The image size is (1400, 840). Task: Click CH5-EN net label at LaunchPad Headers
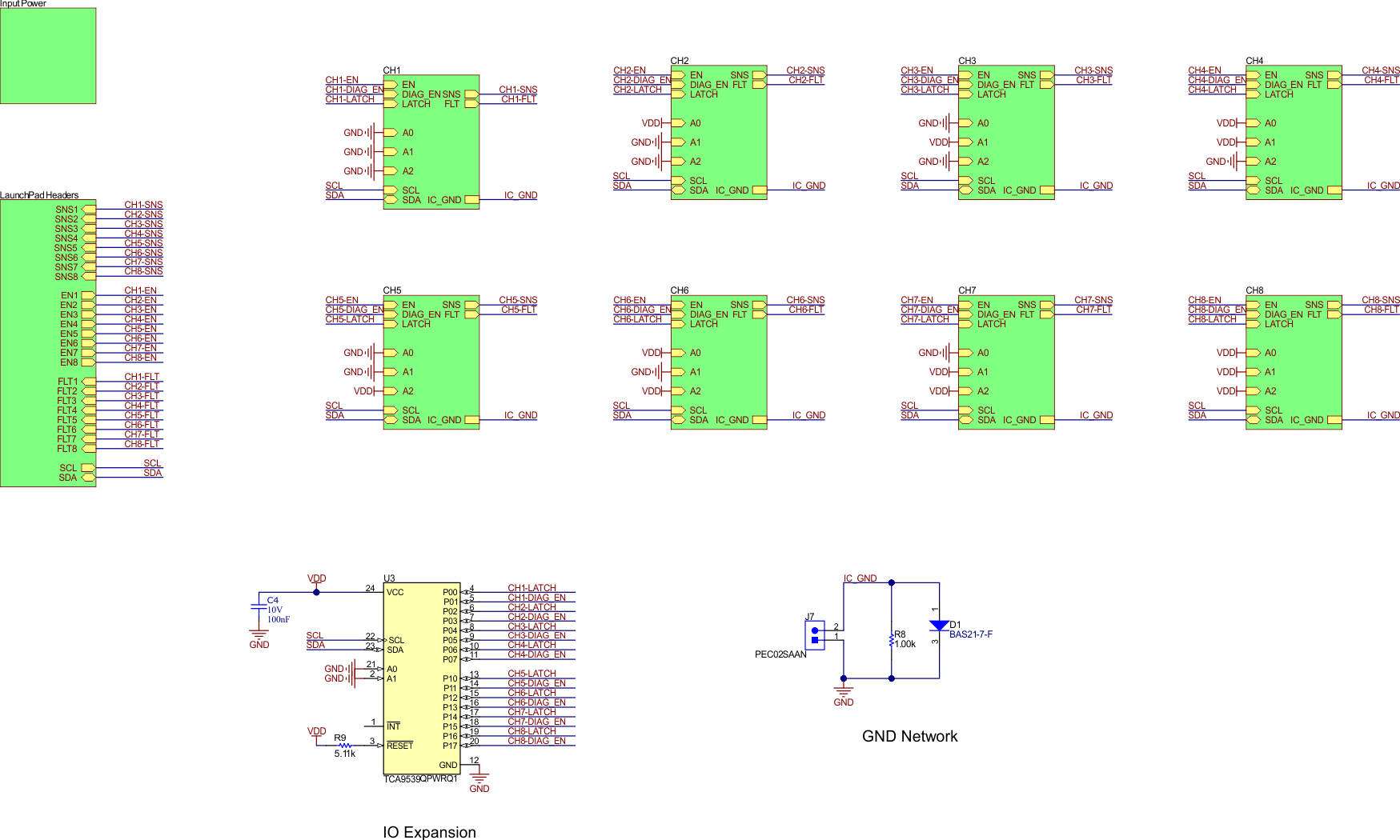click(140, 329)
